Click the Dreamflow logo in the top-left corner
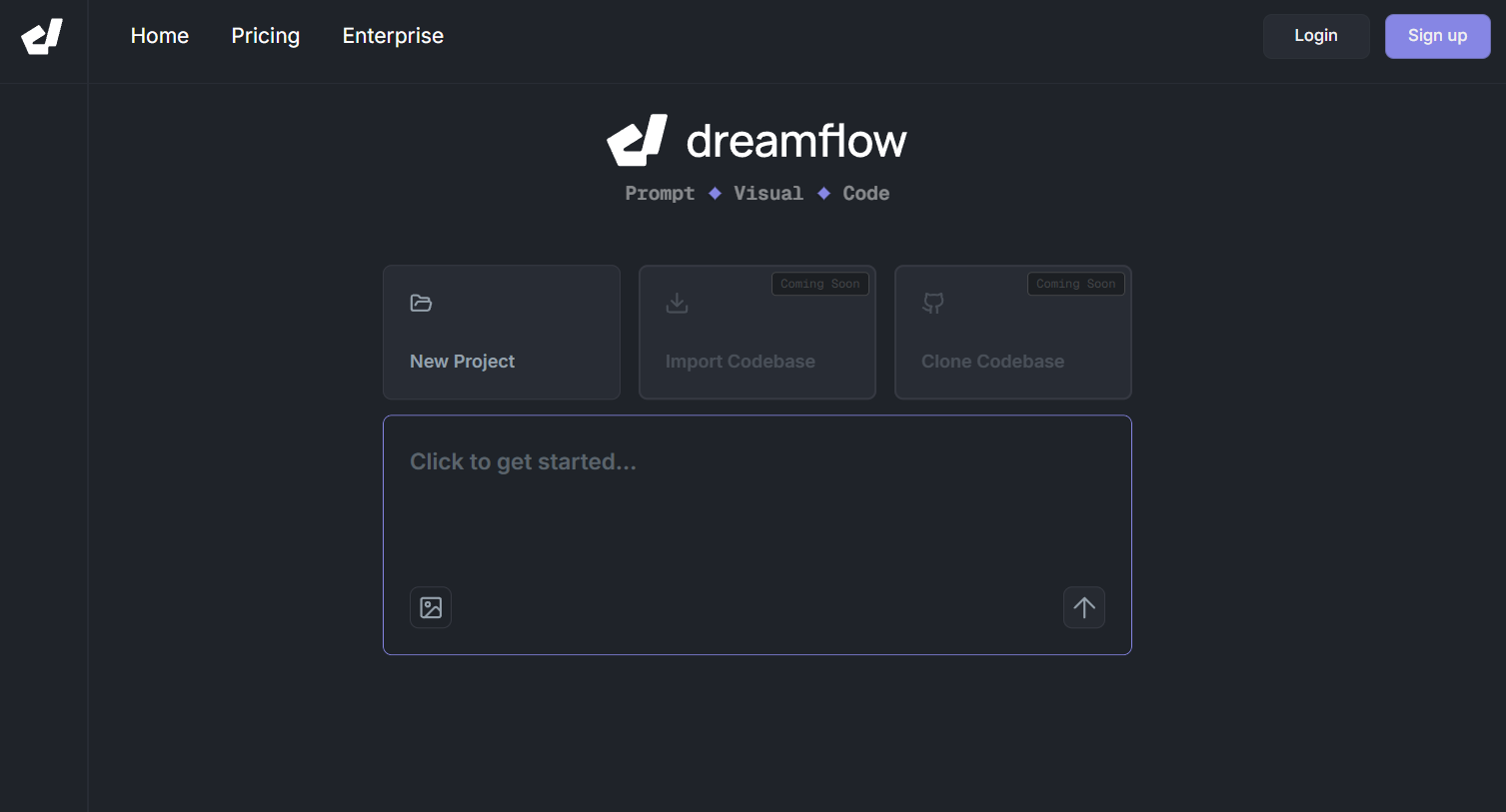The image size is (1506, 812). coord(42,37)
